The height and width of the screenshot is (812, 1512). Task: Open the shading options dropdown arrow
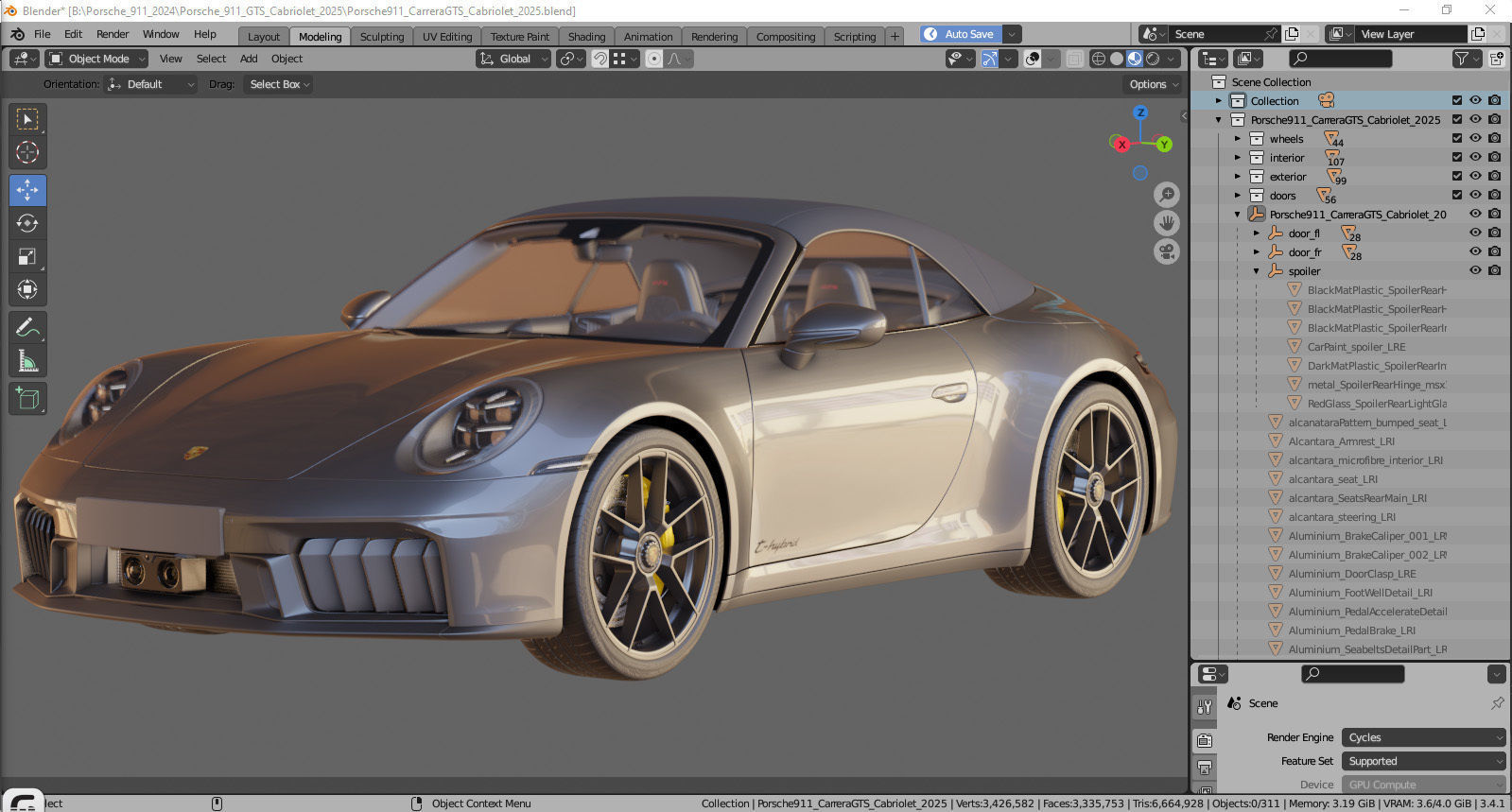(1173, 59)
